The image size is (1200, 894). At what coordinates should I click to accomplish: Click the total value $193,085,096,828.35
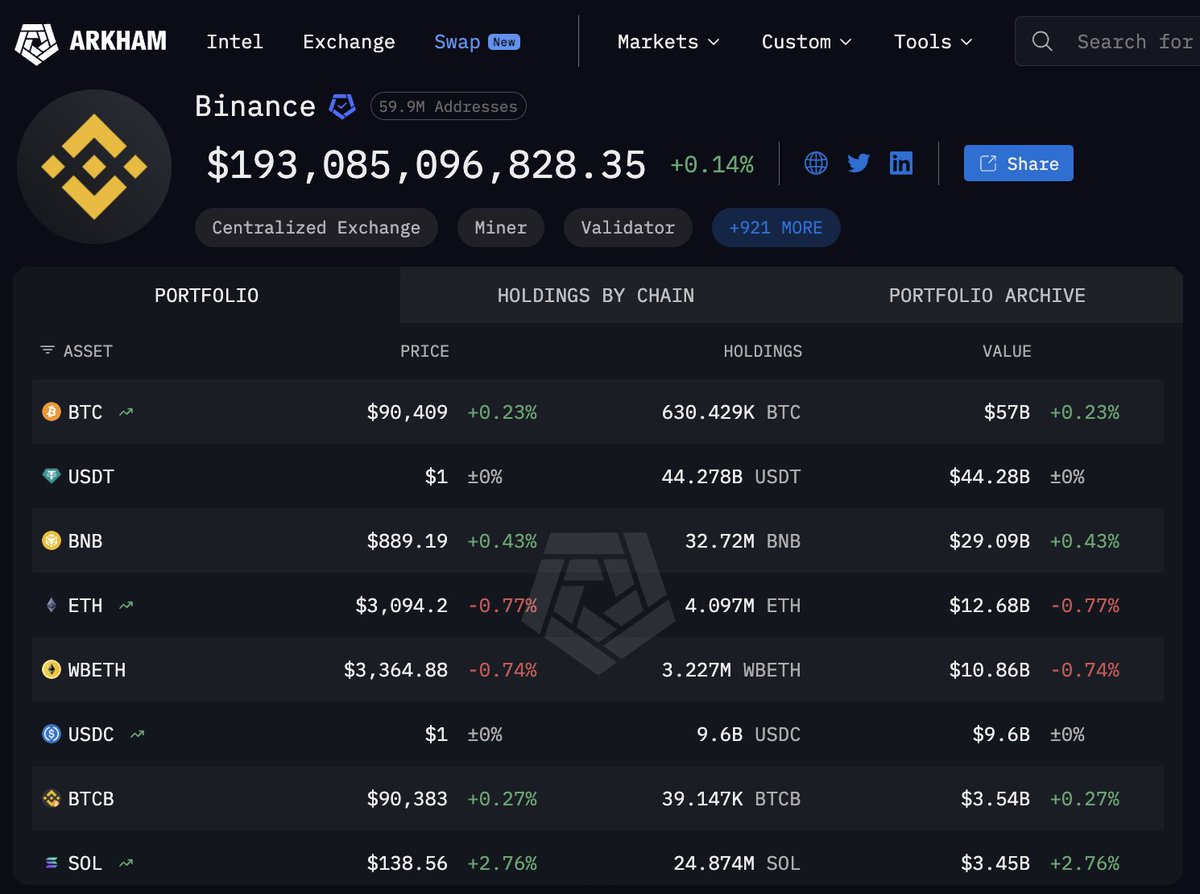427,165
